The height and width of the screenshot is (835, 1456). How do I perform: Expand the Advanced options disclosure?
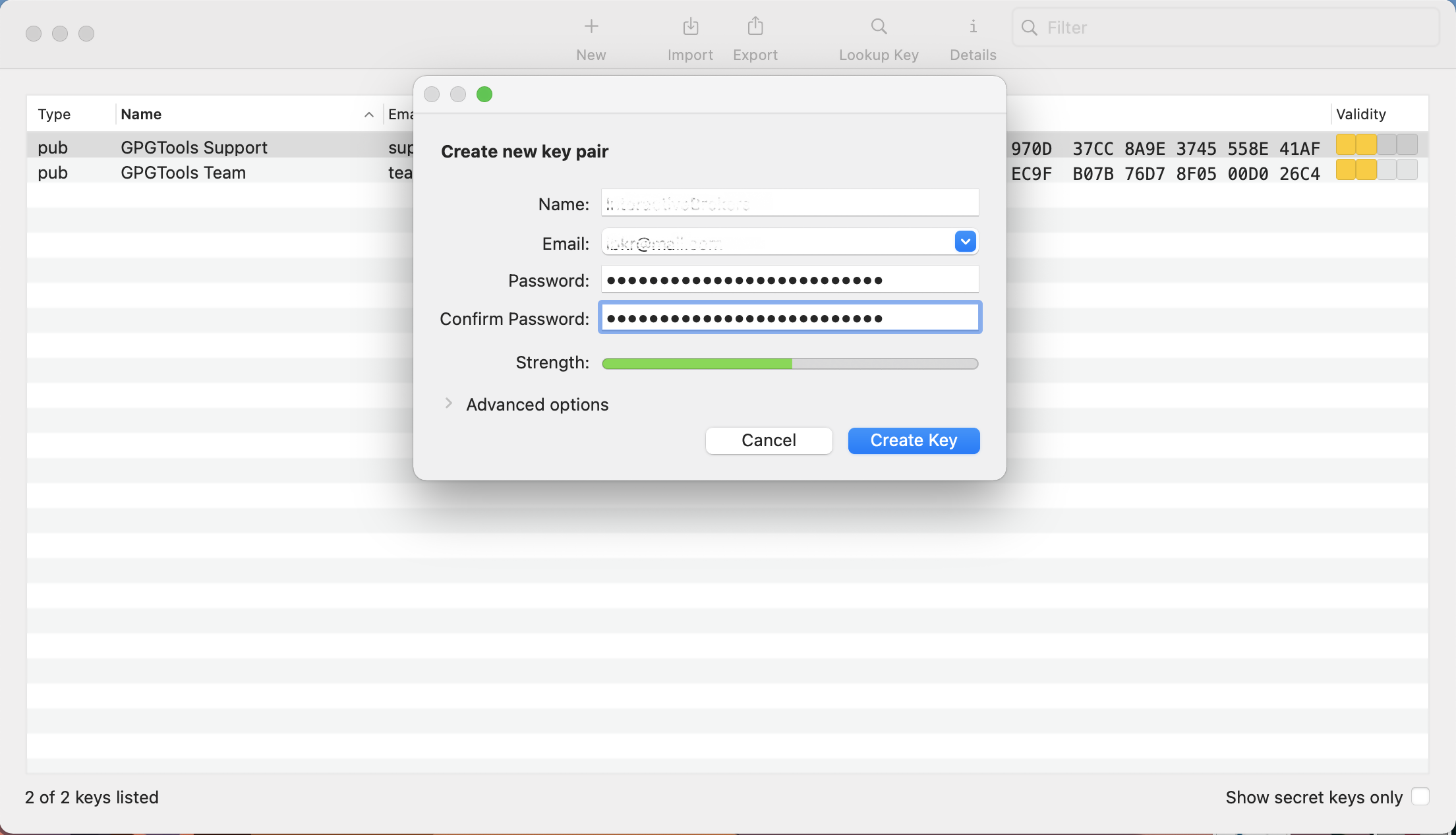(449, 403)
